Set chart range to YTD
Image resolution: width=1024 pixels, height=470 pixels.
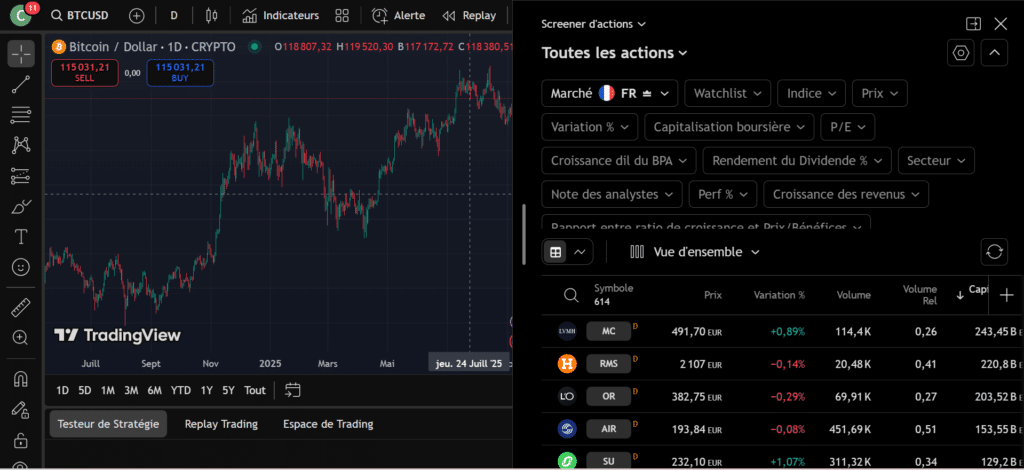coord(181,390)
